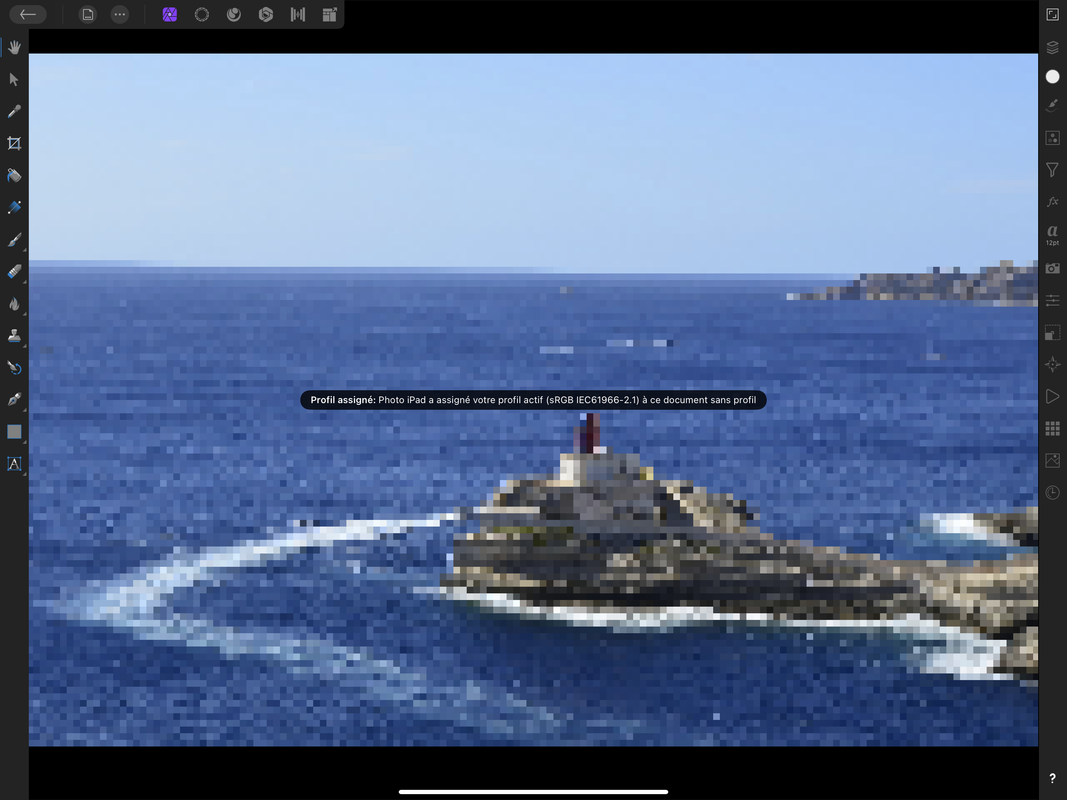Image resolution: width=1067 pixels, height=800 pixels.
Task: Switch to the Tone Mapping persona
Action: (297, 14)
